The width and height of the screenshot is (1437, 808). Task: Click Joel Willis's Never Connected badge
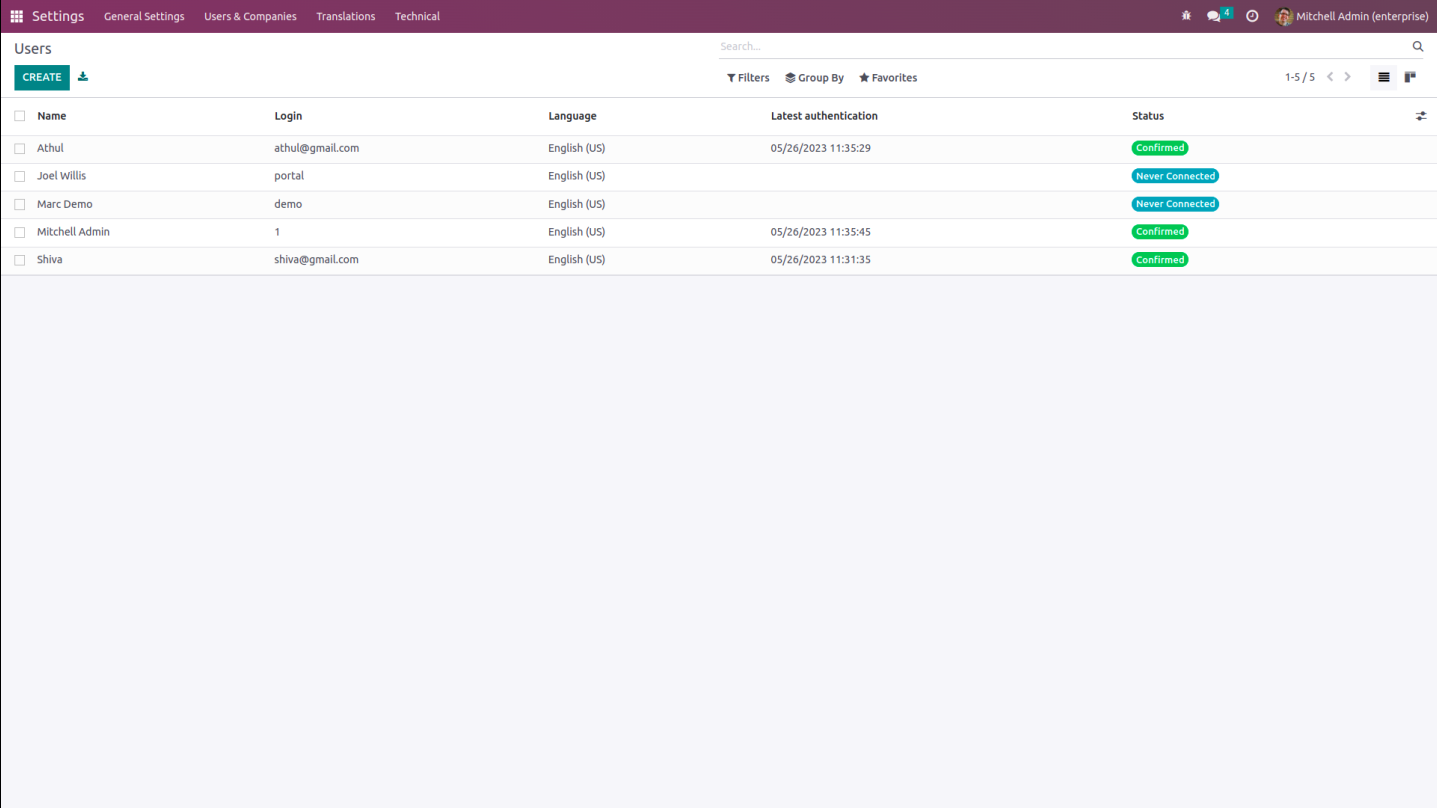coord(1175,176)
